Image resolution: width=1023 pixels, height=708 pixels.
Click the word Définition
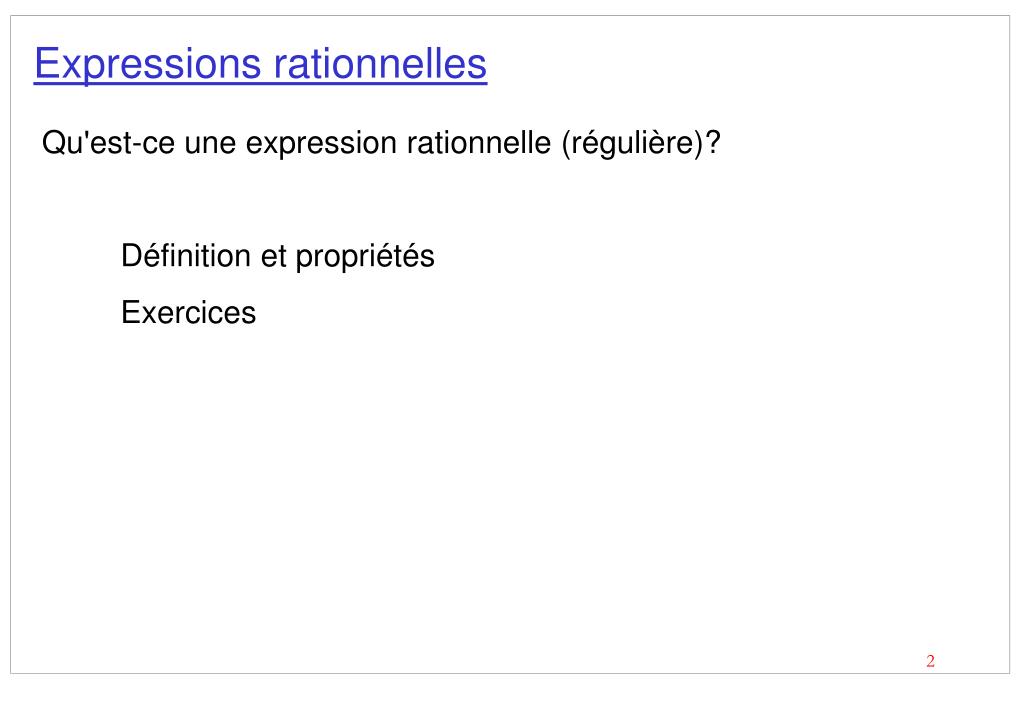tap(186, 255)
